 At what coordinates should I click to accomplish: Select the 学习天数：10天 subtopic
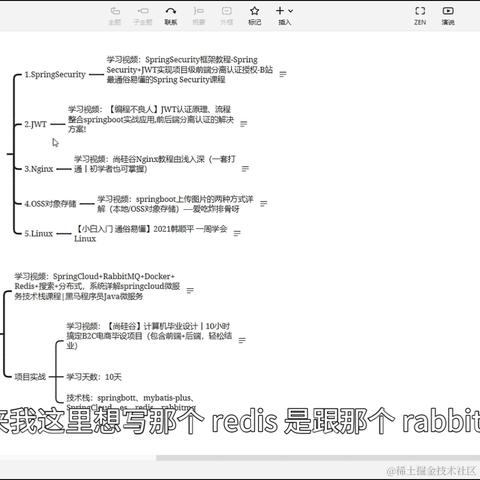coord(94,377)
